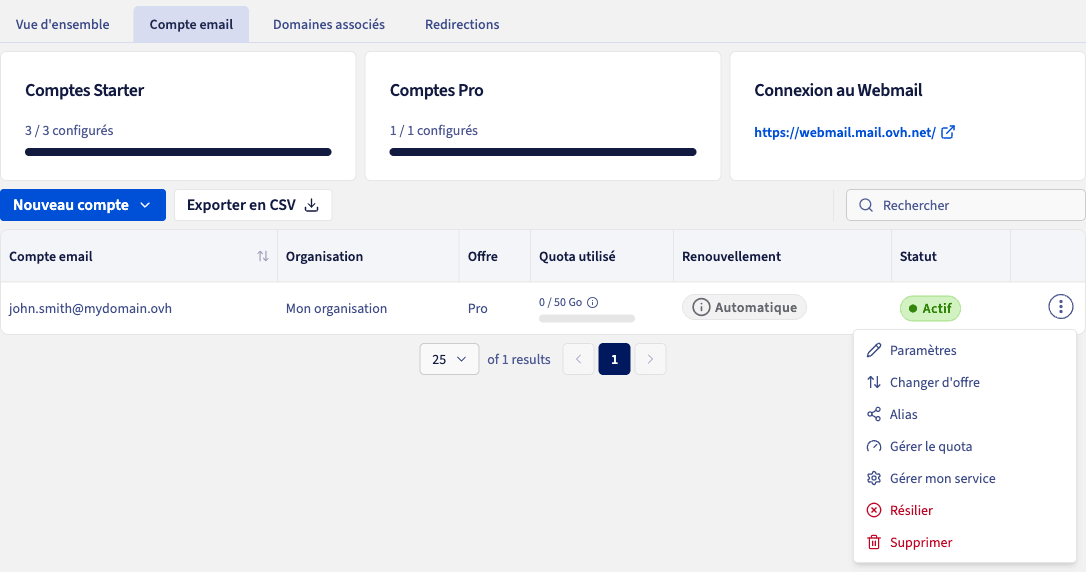1086x572 pixels.
Task: Open the Redirections tab
Action: click(462, 24)
